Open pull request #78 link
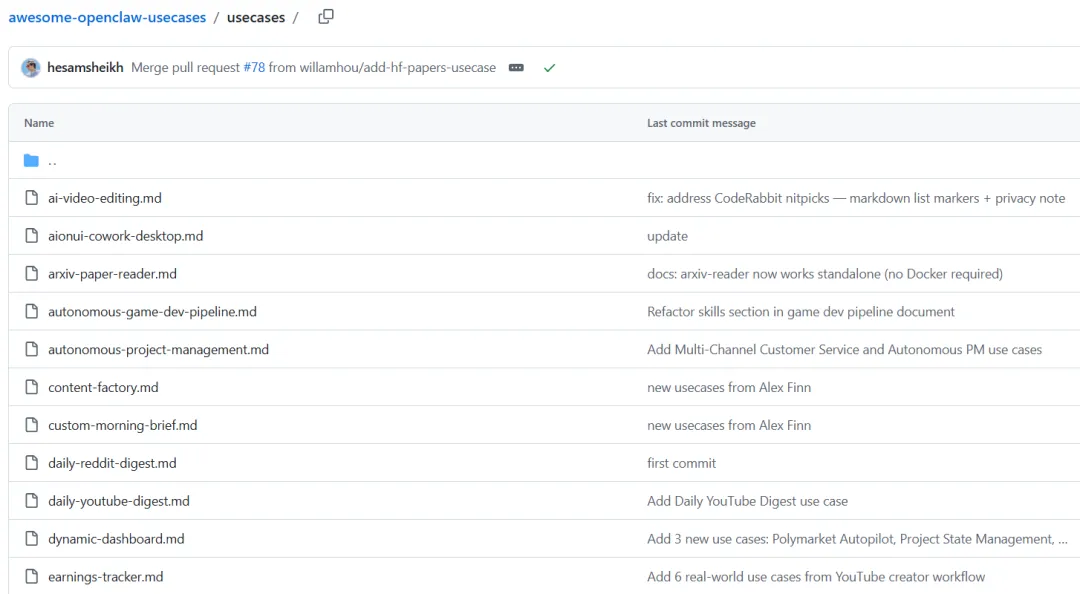Image resolution: width=1080 pixels, height=594 pixels. point(254,68)
